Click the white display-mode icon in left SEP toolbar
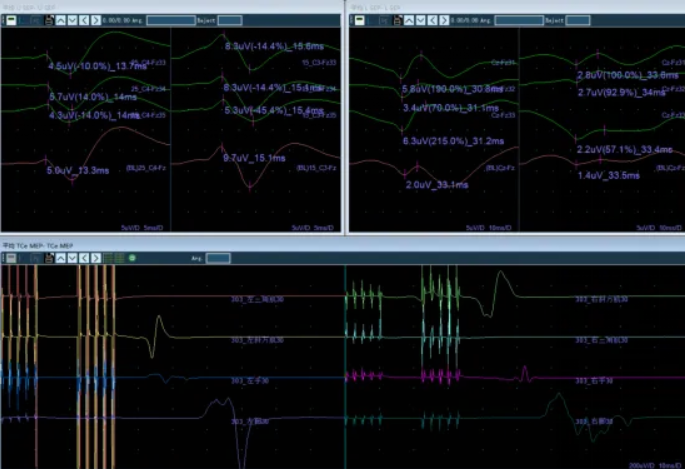The height and width of the screenshot is (469, 685). pos(11,20)
